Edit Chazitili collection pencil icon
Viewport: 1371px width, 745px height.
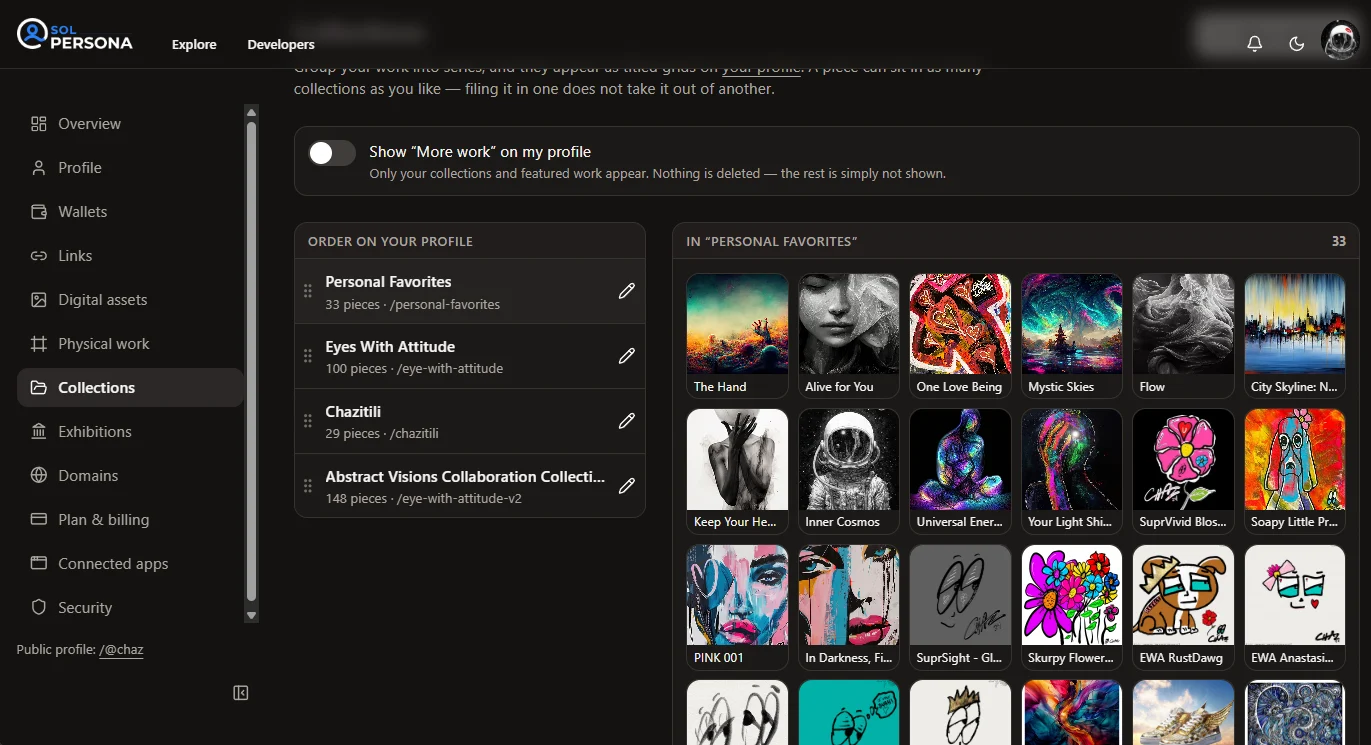point(627,421)
